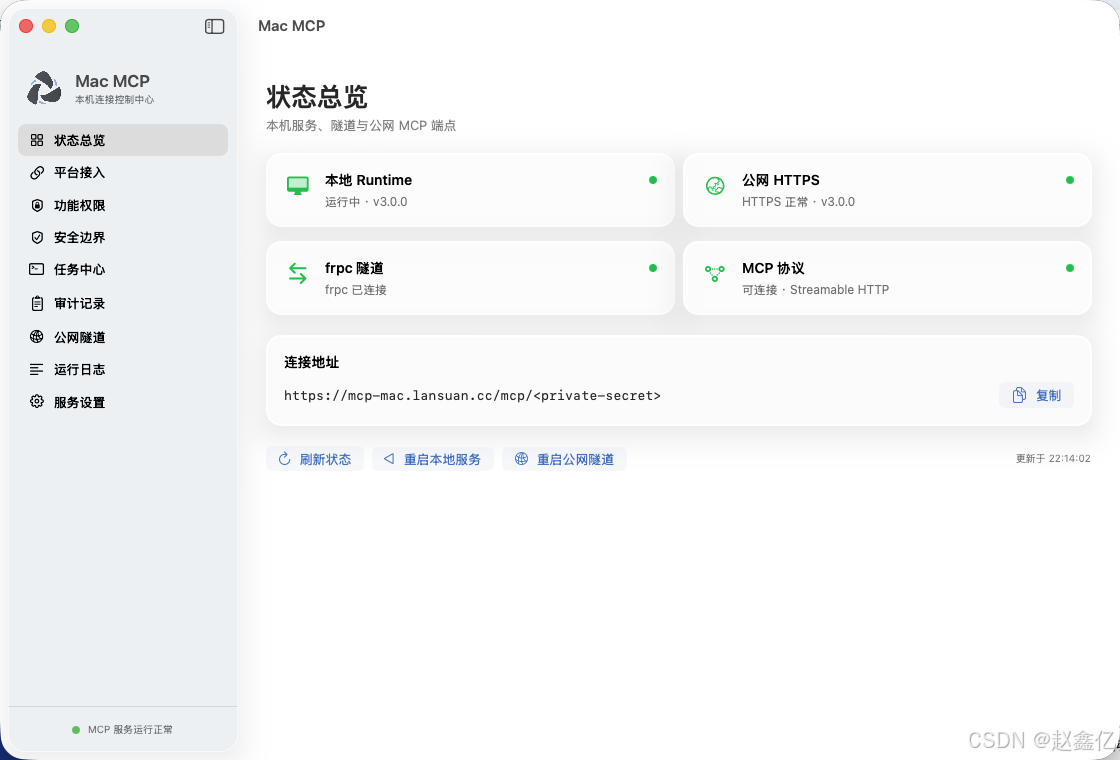Click the 更新于 22:14:02 timestamp
This screenshot has height=760, width=1120.
pyautogui.click(x=1053, y=459)
